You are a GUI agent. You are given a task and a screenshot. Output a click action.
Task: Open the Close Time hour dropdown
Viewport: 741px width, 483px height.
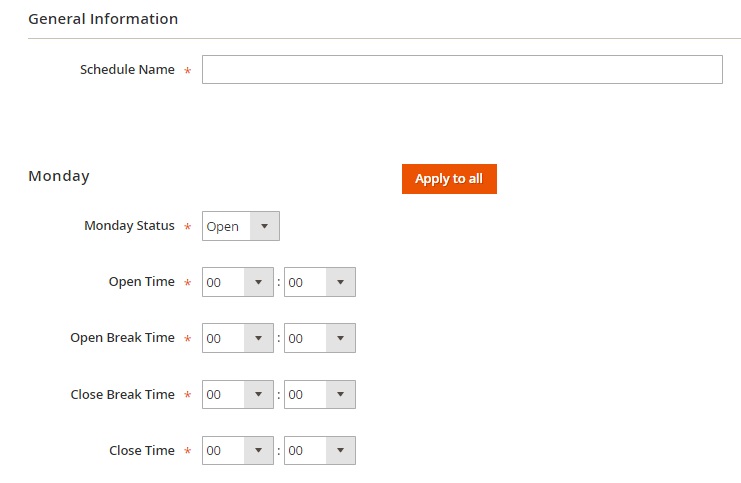coord(238,450)
